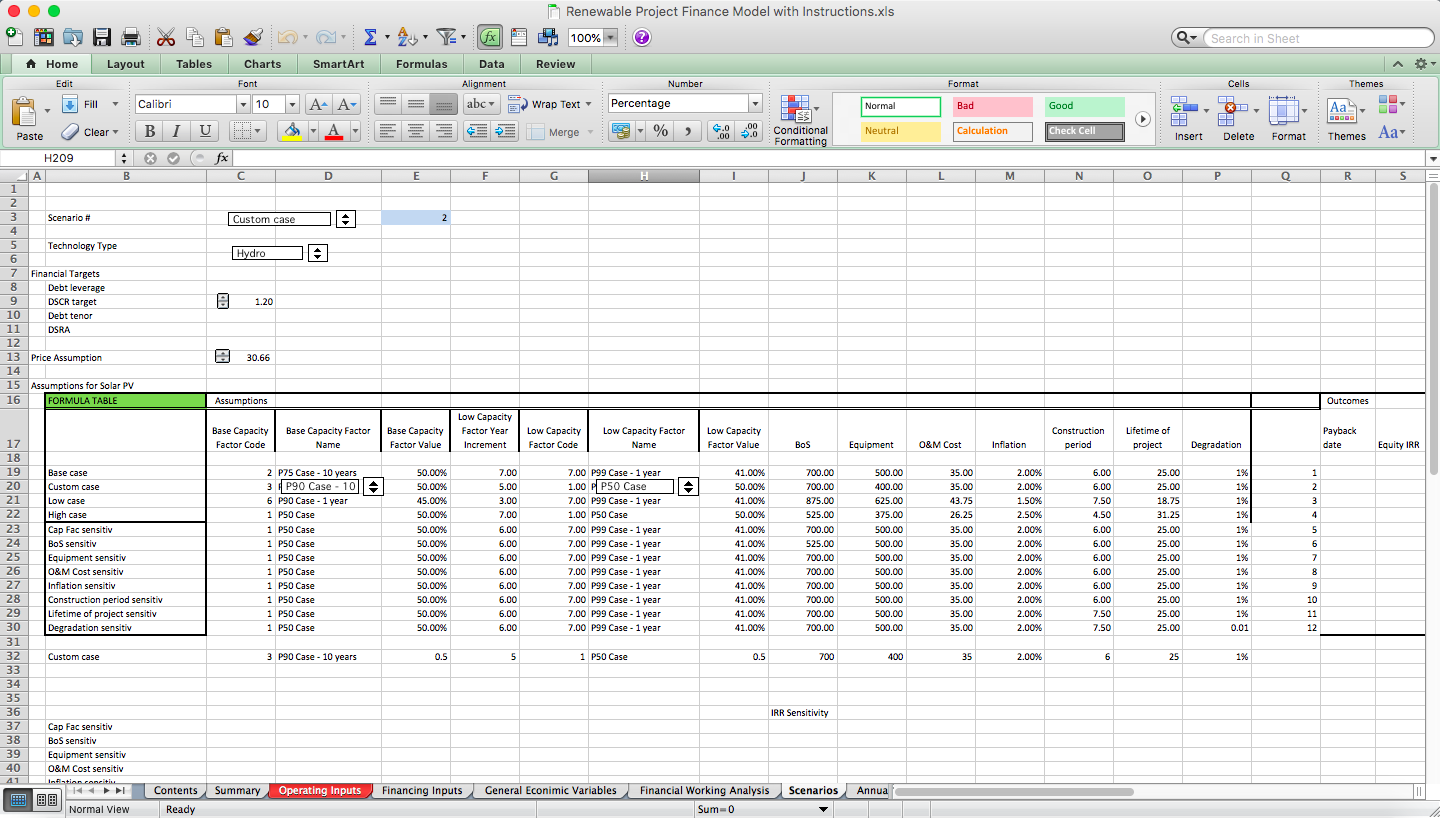Image resolution: width=1440 pixels, height=818 pixels.
Task: Align text right
Action: click(x=444, y=131)
